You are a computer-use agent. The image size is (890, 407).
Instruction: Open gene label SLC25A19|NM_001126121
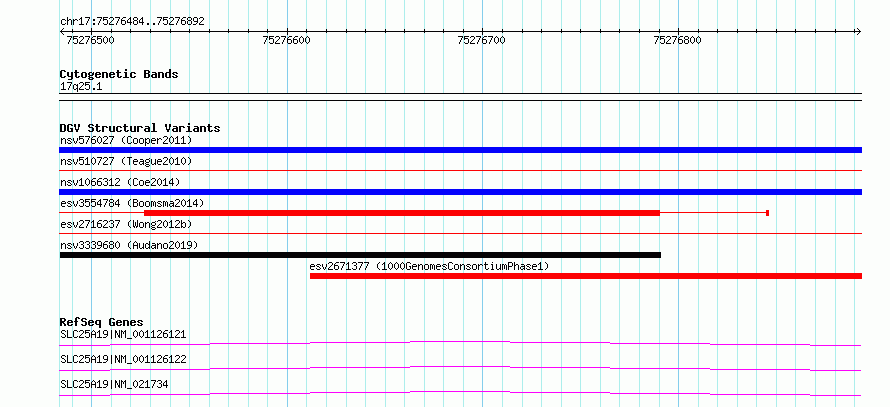(123, 334)
